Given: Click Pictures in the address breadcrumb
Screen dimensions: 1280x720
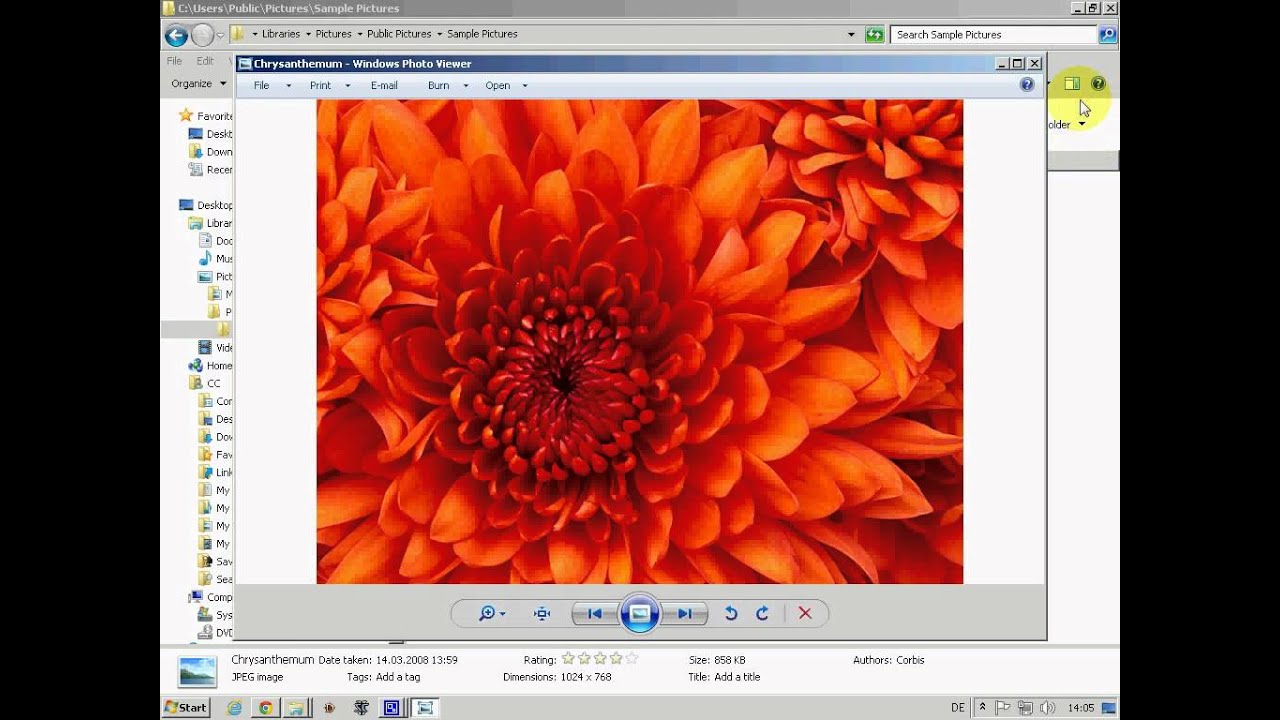Looking at the screenshot, I should (x=333, y=34).
